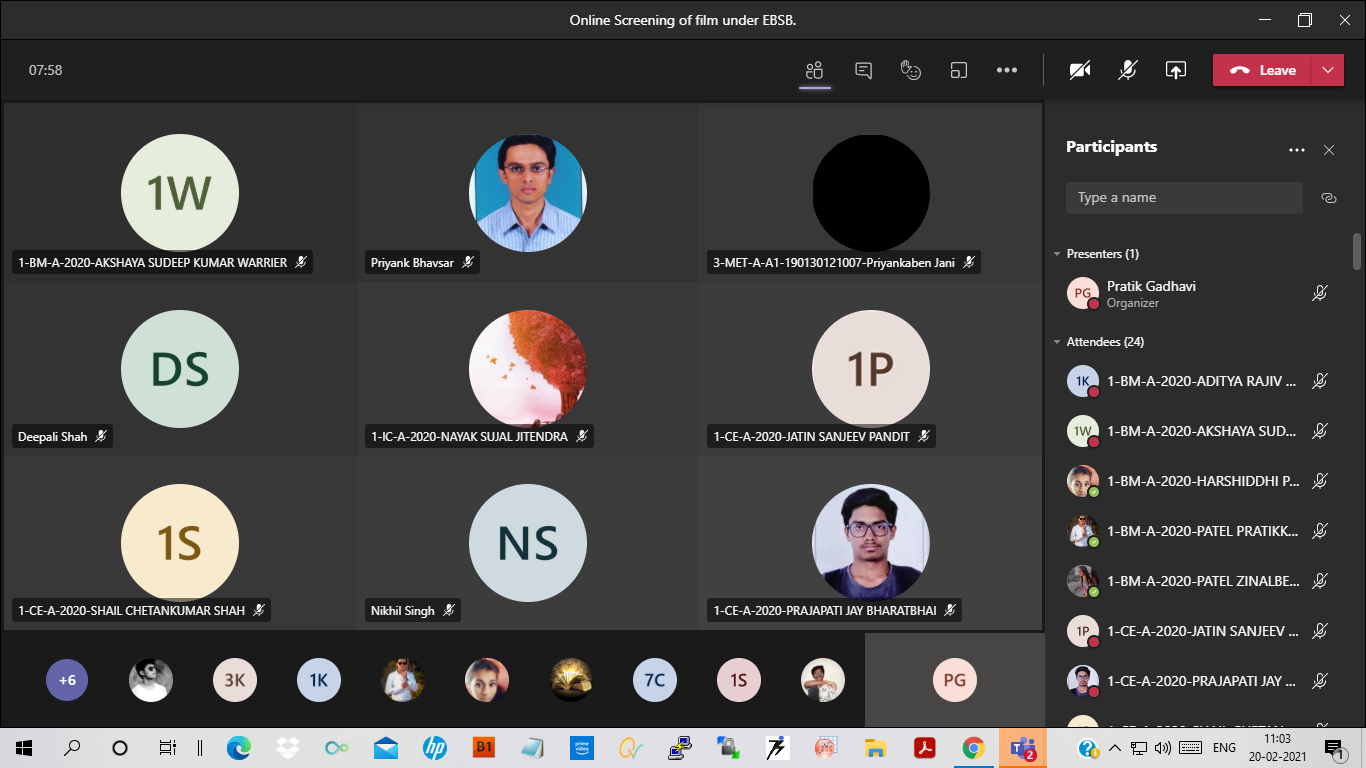Screen dimensions: 1366x768
Task: Select attendee 1-CE-A-2020-JATIN SANJEEV in list
Action: pyautogui.click(x=1198, y=631)
